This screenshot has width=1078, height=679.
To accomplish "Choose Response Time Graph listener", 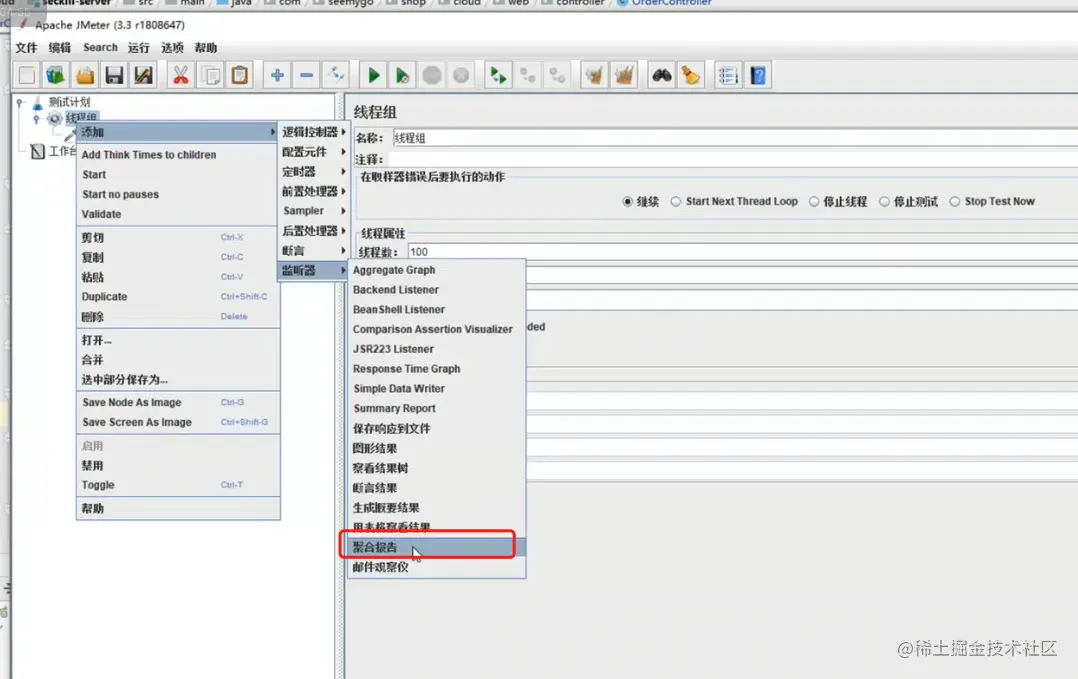I will pos(437,369).
